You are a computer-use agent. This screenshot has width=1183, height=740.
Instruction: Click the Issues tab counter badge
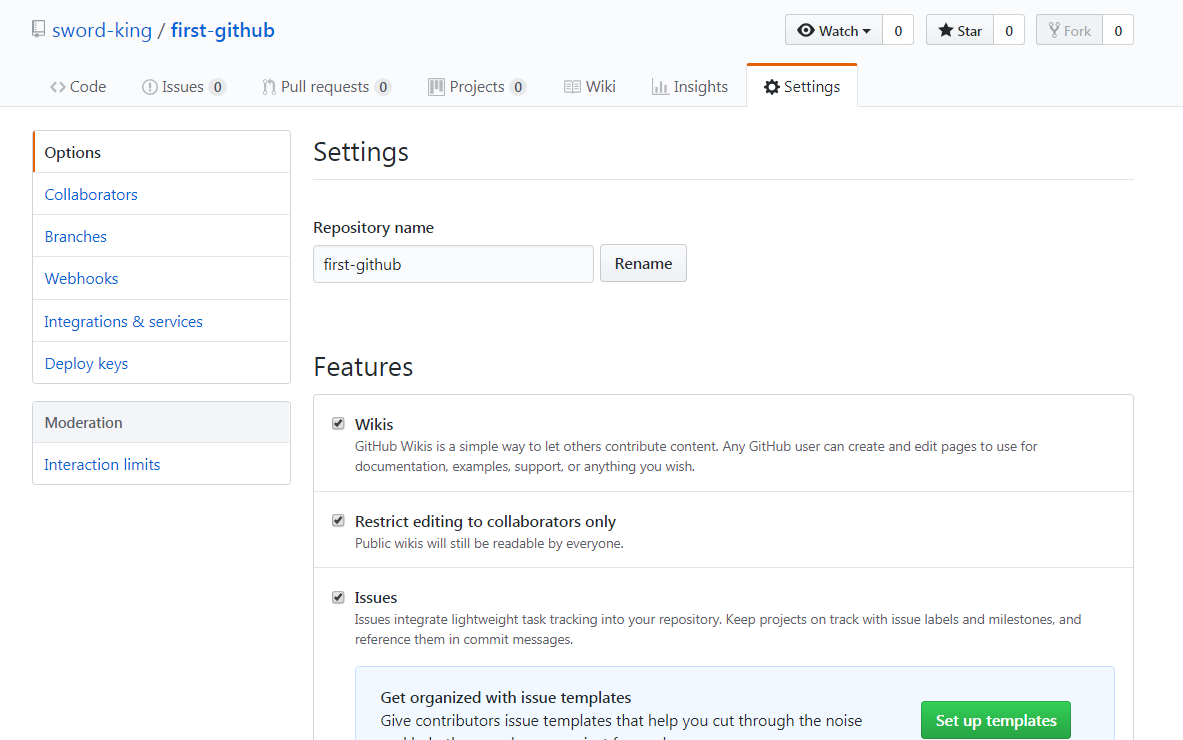click(217, 88)
